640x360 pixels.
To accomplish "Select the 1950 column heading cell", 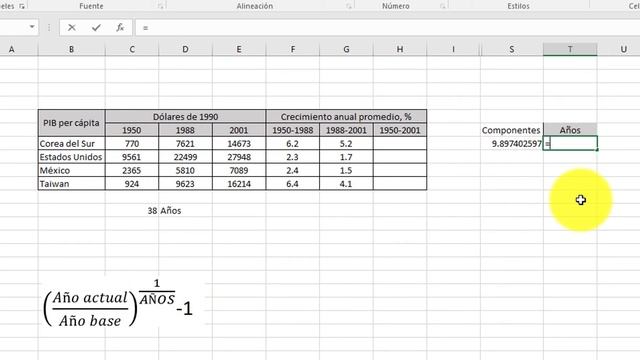I will 132,130.
